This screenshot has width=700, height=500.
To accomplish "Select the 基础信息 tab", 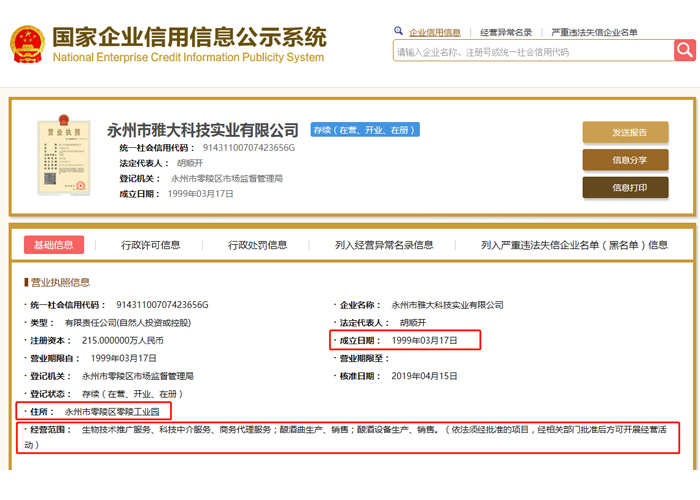I will (54, 245).
